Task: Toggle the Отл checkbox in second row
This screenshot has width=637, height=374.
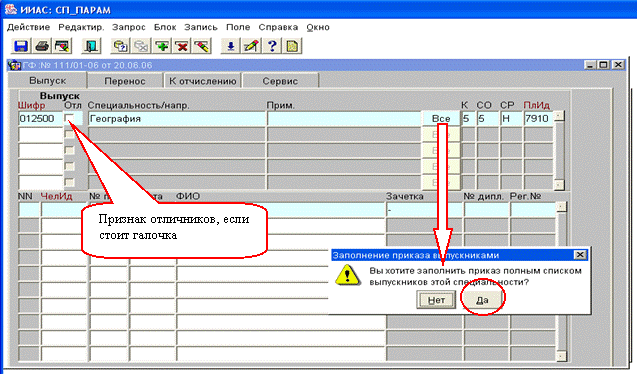Action: pyautogui.click(x=70, y=134)
